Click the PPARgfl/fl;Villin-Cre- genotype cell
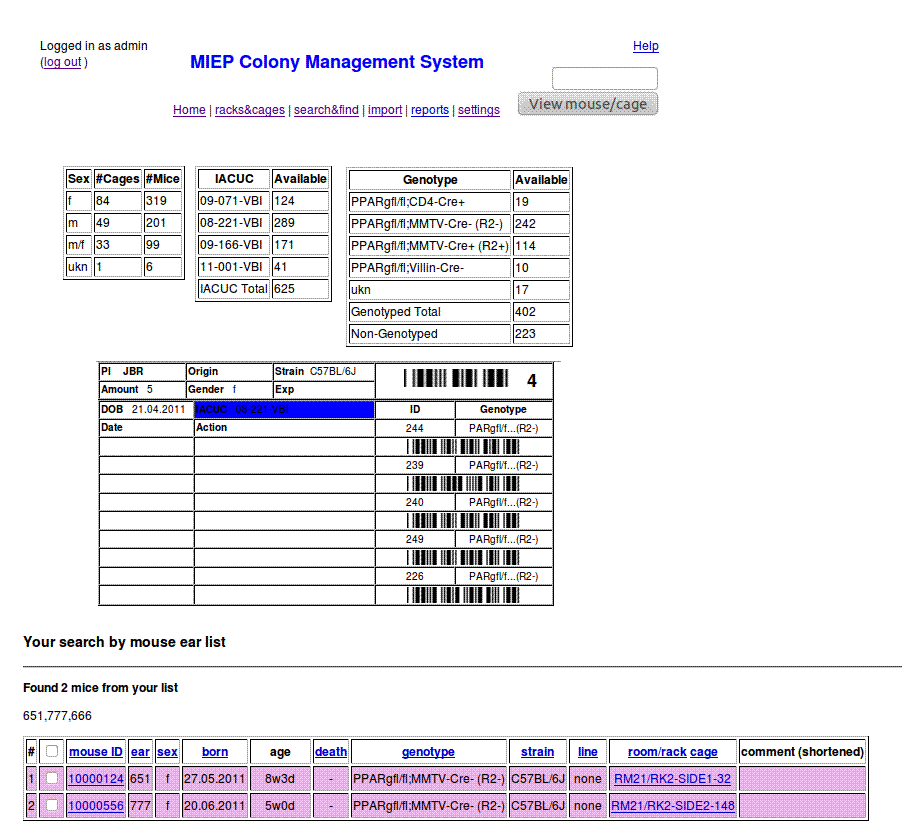 tap(430, 268)
